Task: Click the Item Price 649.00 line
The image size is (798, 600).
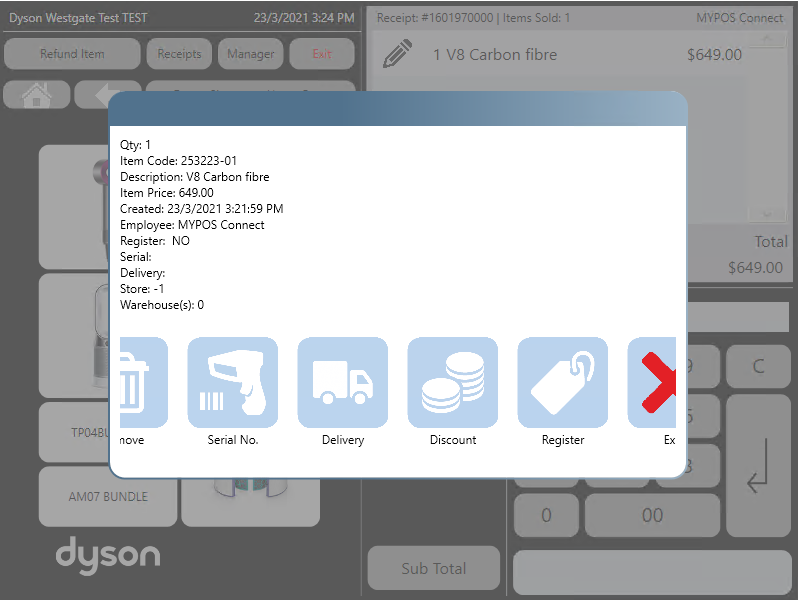Action: 167,193
